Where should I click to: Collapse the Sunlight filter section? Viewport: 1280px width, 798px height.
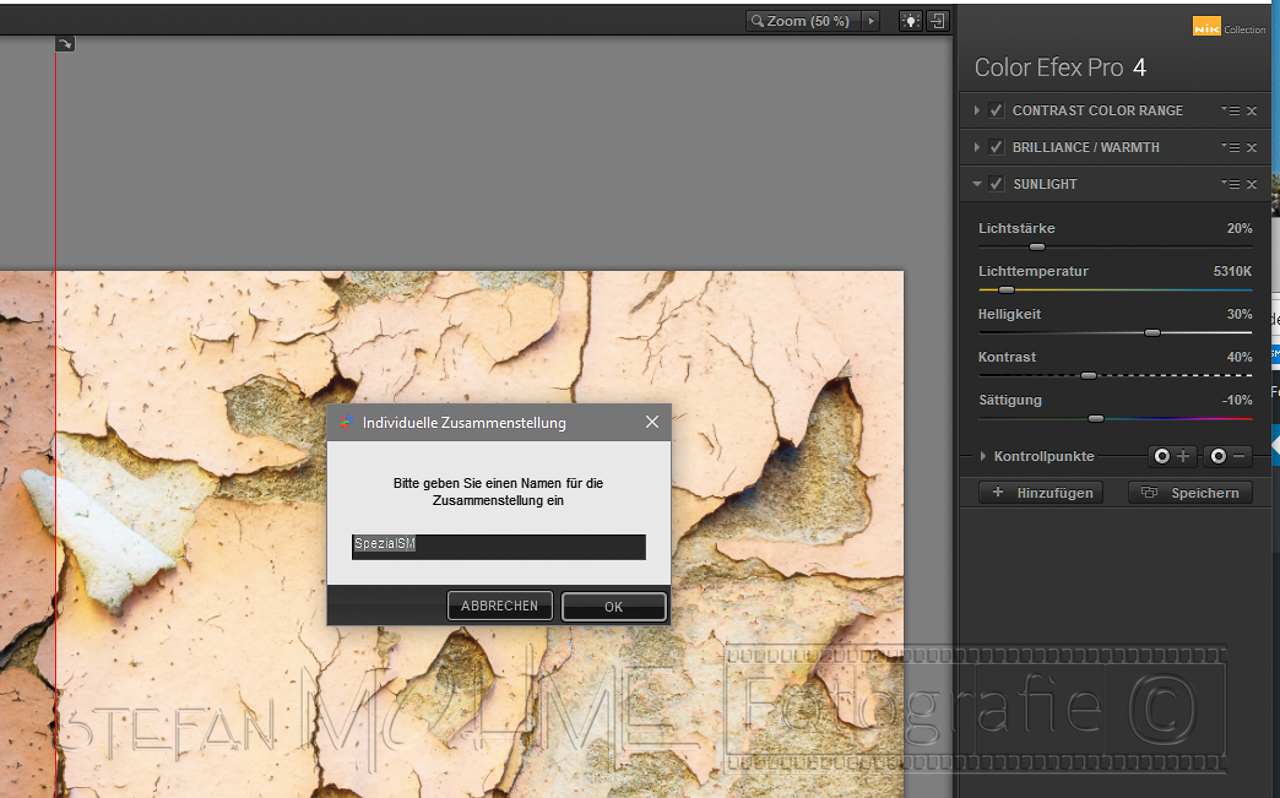point(976,184)
